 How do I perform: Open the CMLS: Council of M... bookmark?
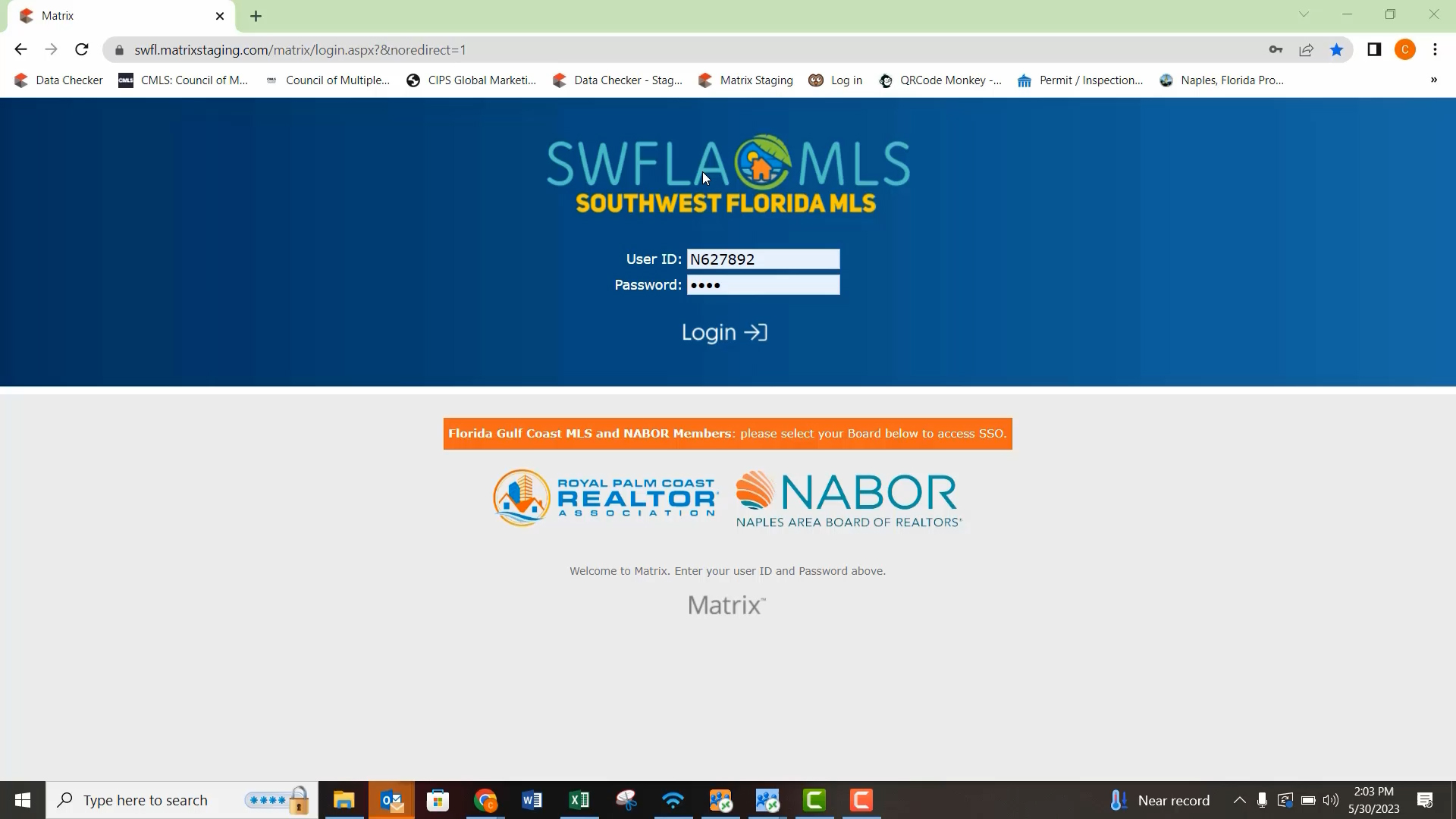click(x=184, y=80)
